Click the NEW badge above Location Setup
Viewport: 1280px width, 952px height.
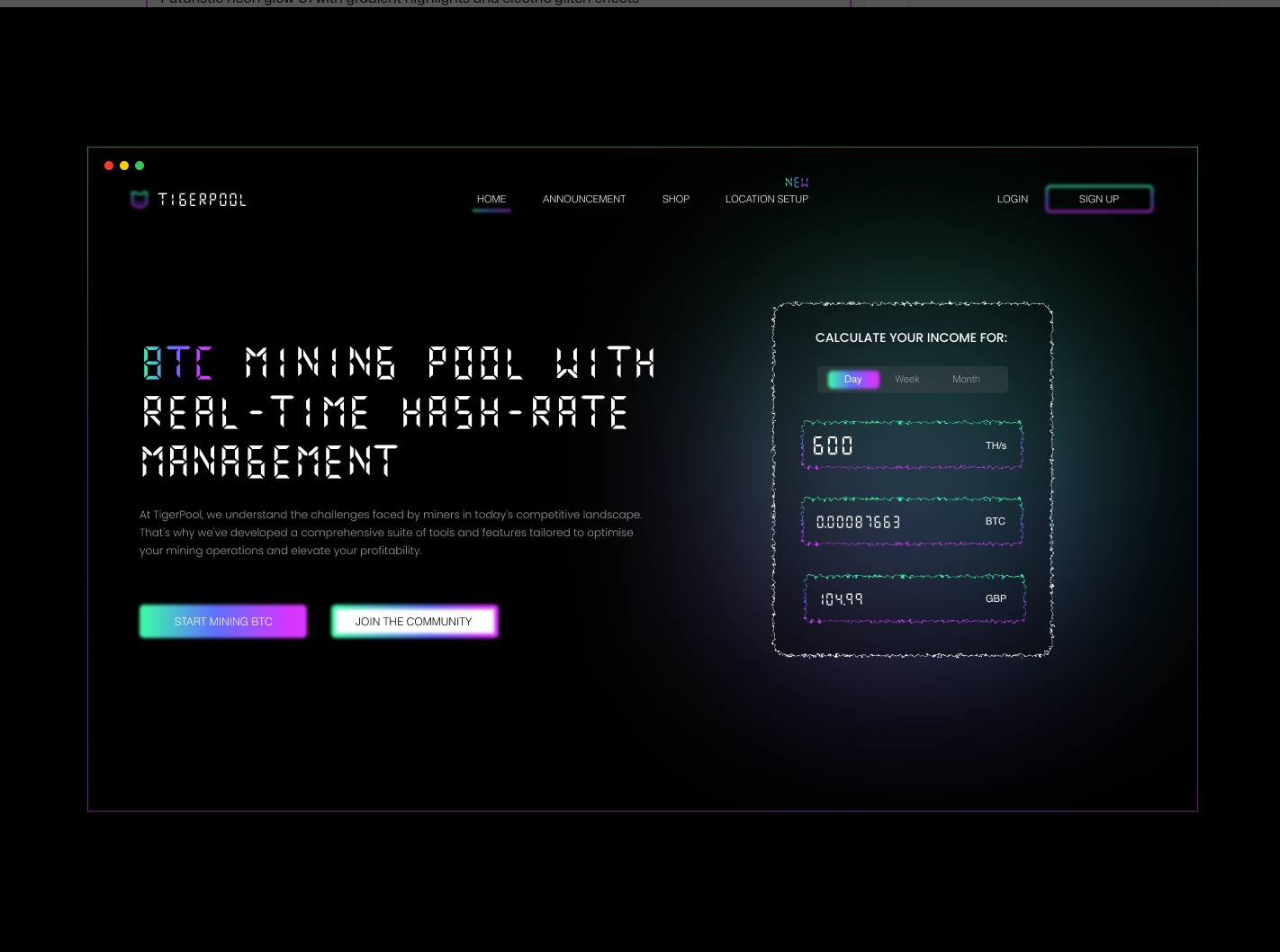797,182
